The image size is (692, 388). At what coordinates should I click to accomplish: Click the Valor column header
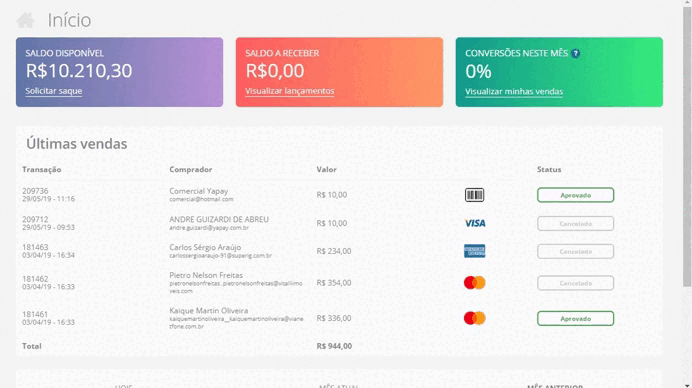(x=327, y=170)
